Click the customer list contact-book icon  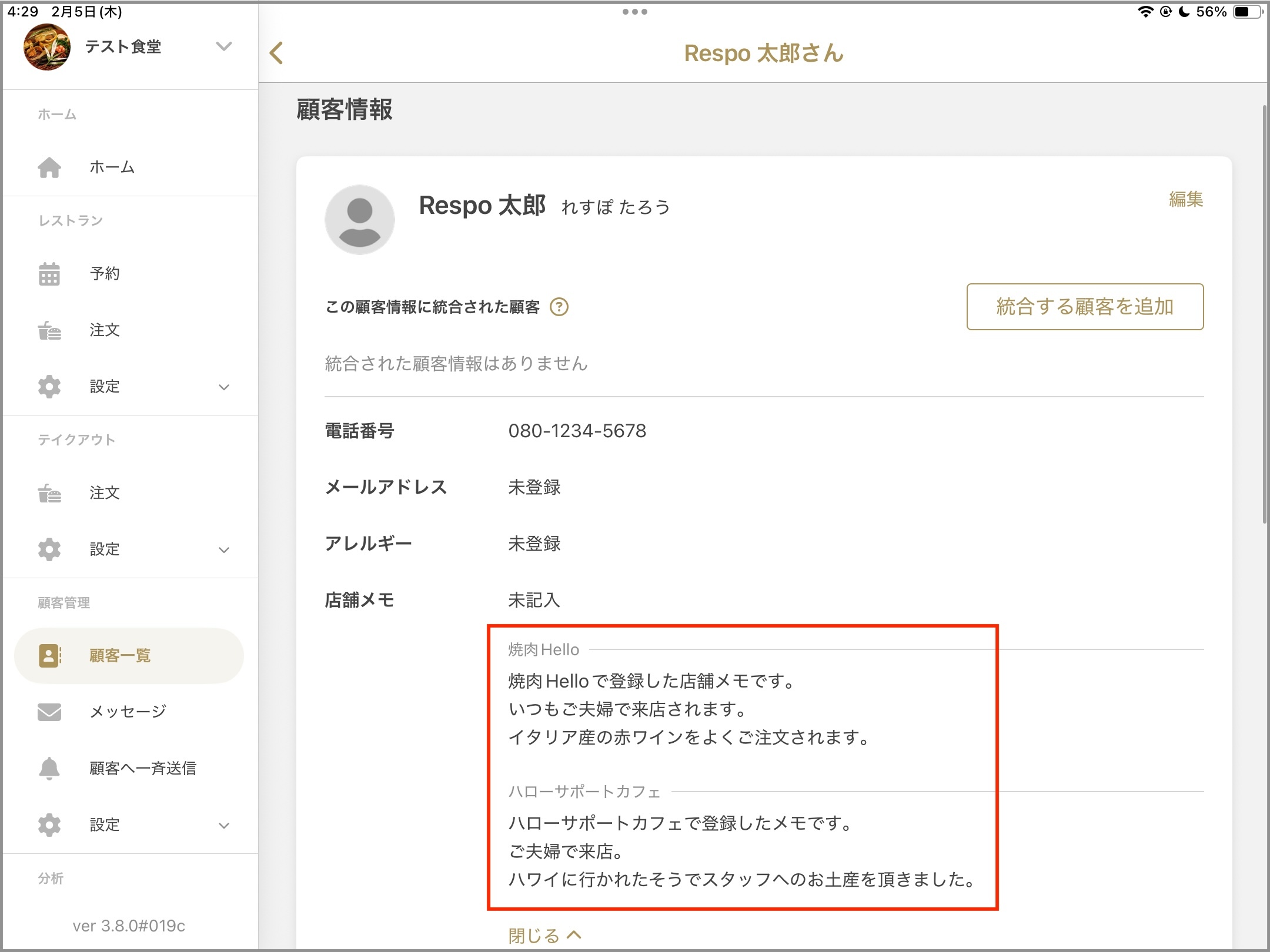[49, 656]
